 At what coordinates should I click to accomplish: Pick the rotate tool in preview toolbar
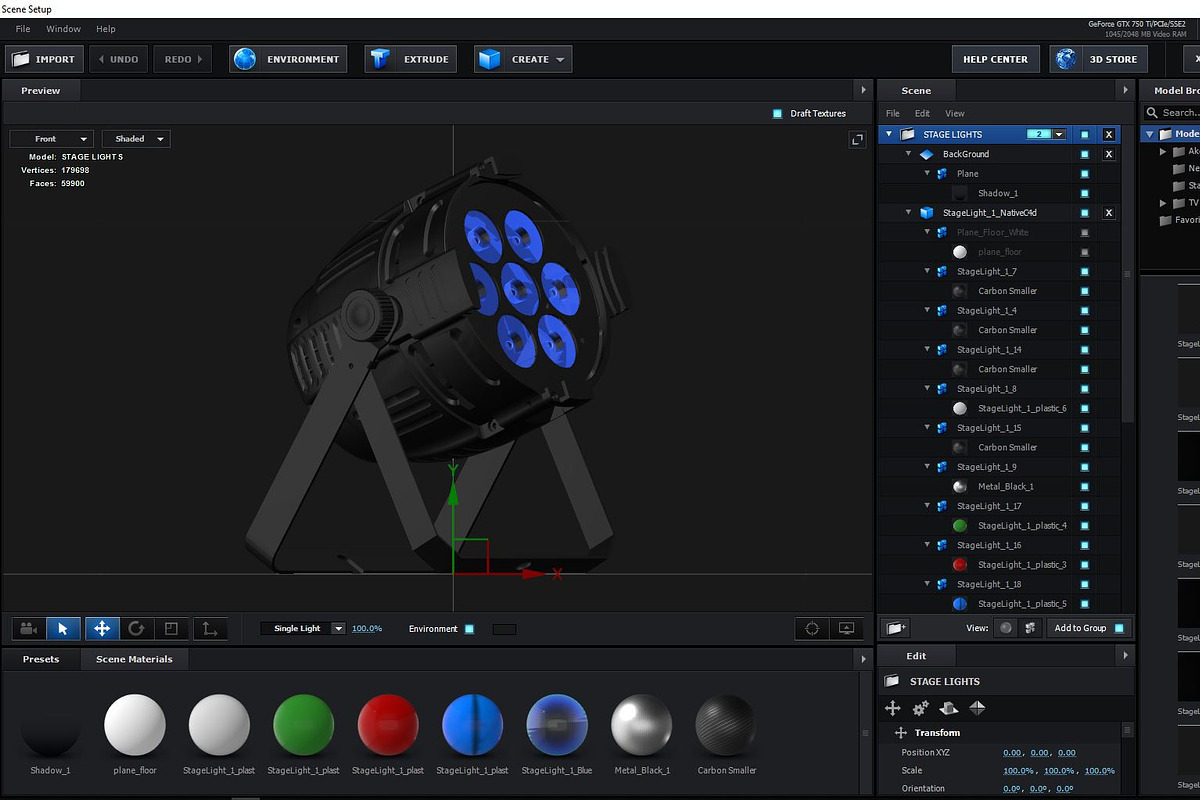click(136, 629)
